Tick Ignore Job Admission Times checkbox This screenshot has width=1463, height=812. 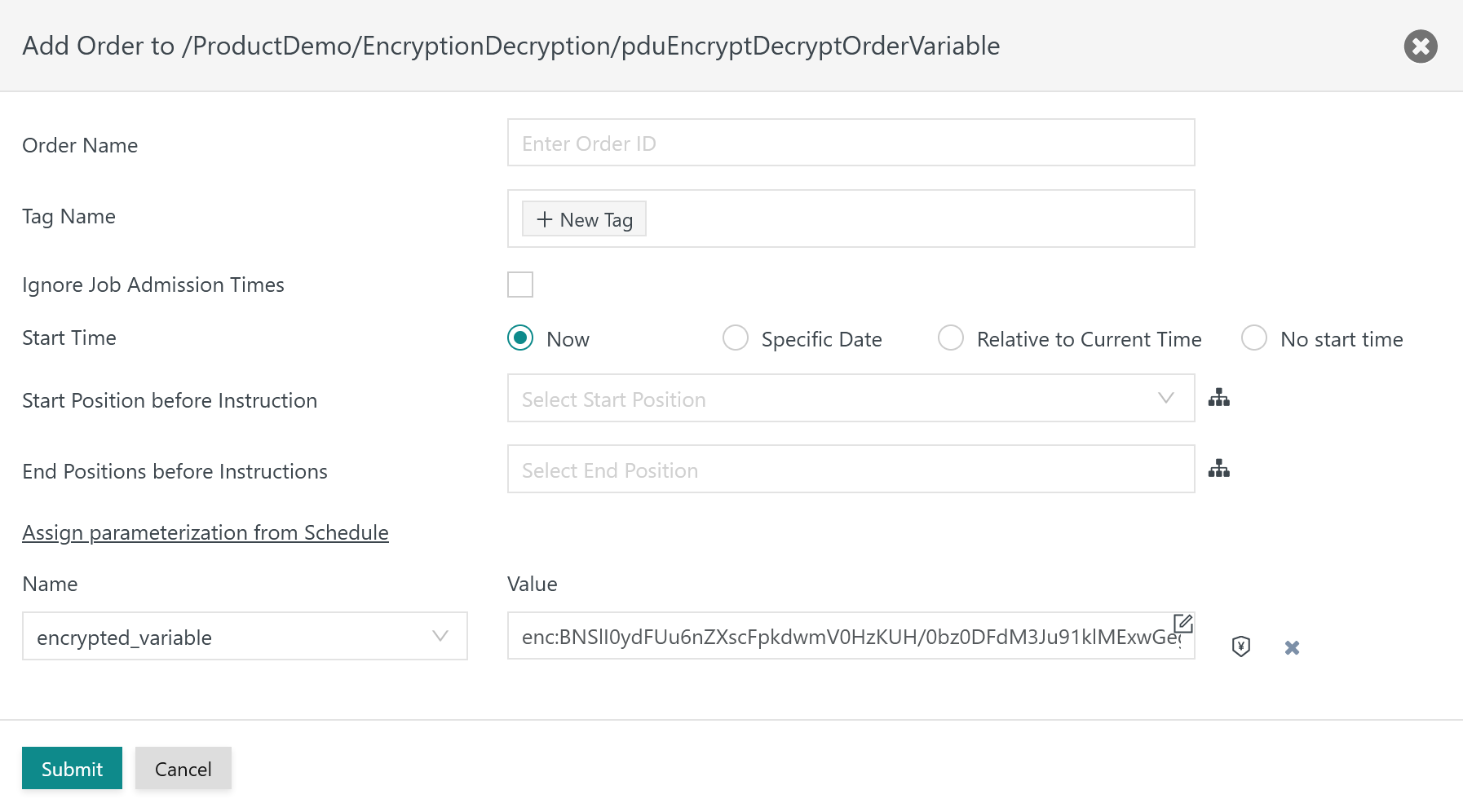(520, 285)
